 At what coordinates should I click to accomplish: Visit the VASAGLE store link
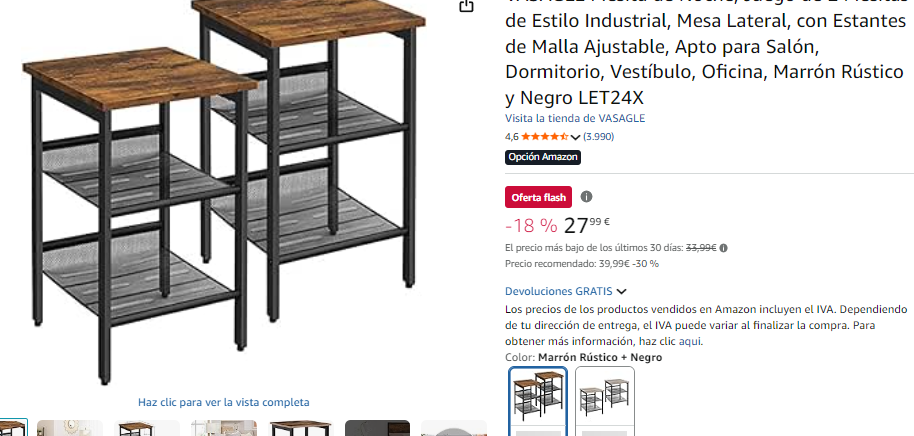point(575,118)
